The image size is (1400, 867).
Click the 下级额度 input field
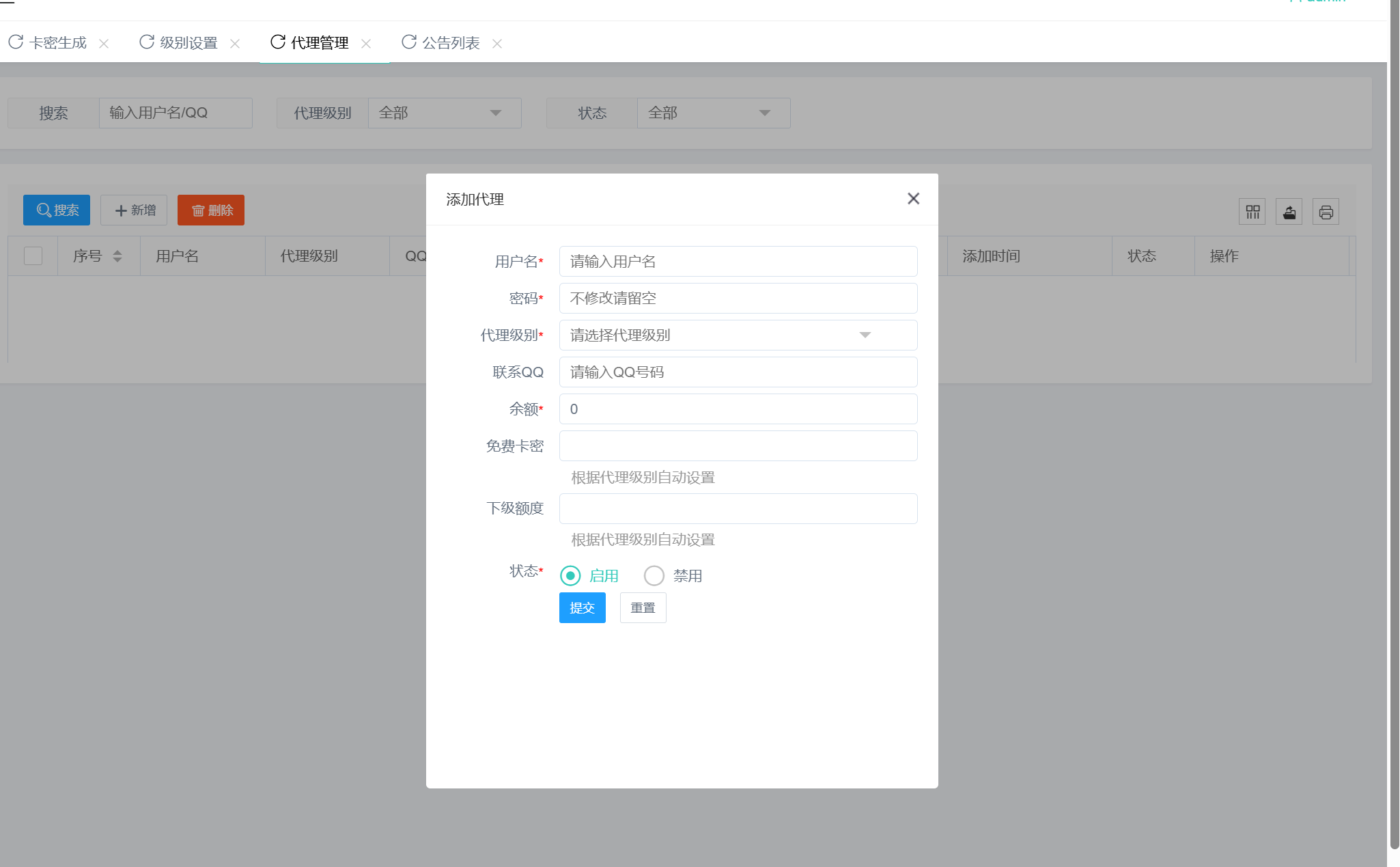pyautogui.click(x=738, y=509)
